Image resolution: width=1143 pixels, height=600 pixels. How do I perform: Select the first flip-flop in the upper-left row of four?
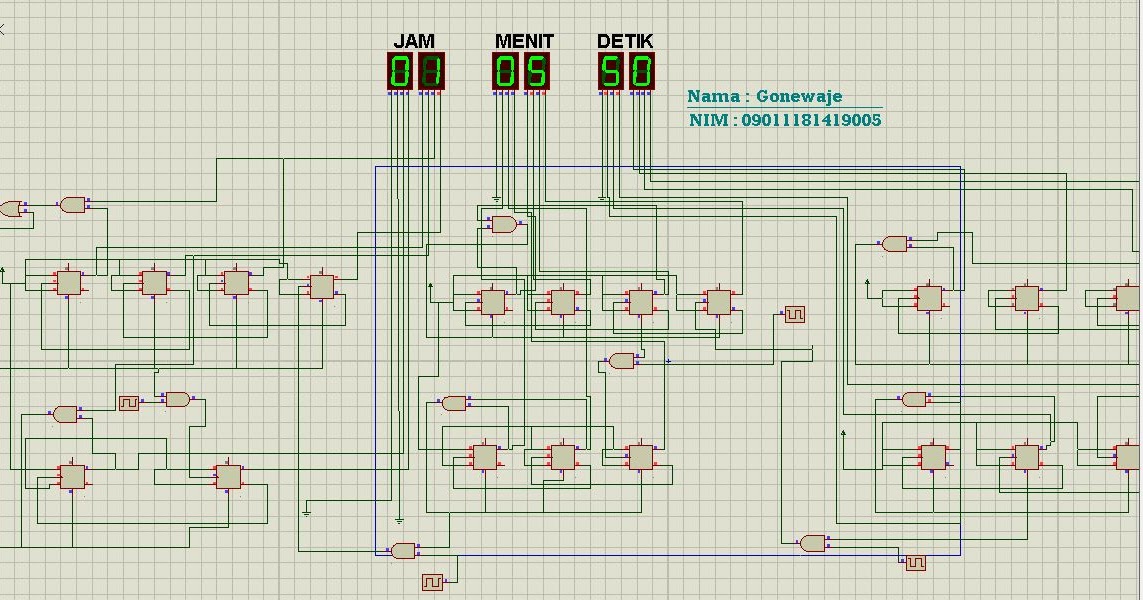click(x=69, y=282)
